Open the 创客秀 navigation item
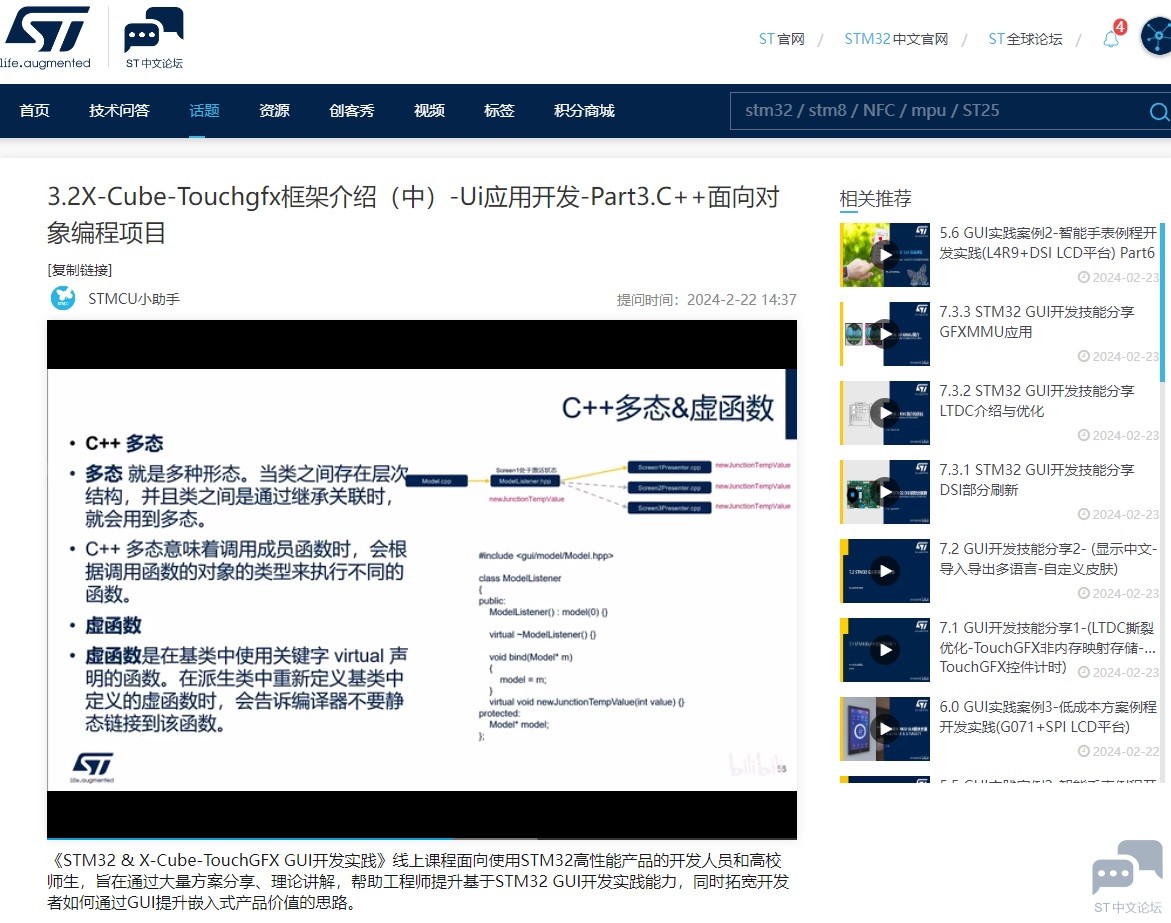Viewport: 1171px width, 923px height. pyautogui.click(x=352, y=111)
